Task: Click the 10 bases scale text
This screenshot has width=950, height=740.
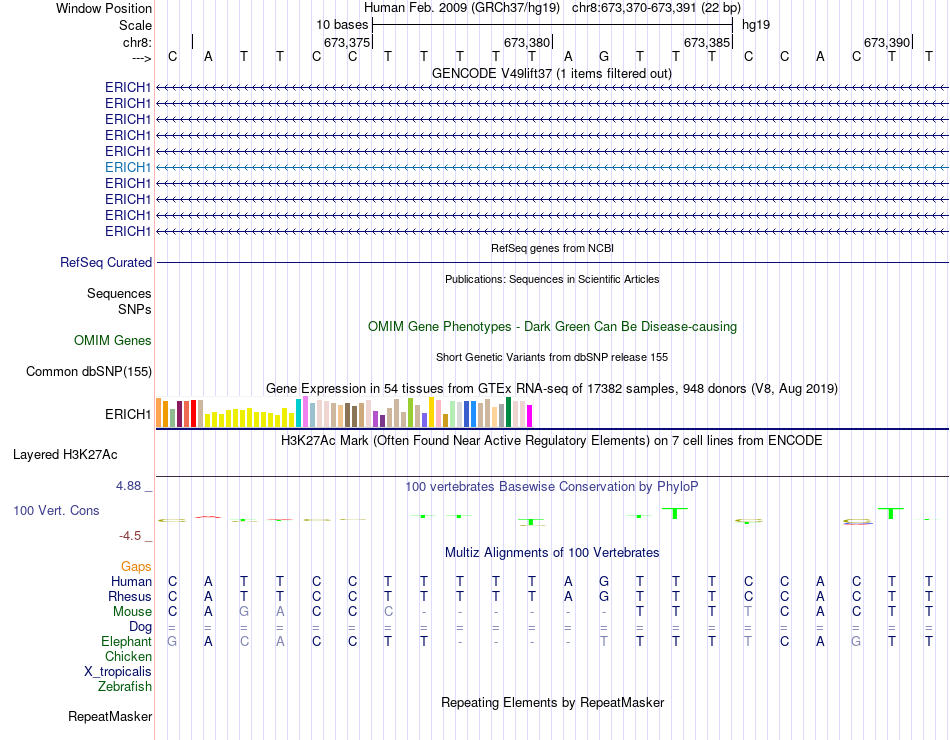Action: point(342,25)
